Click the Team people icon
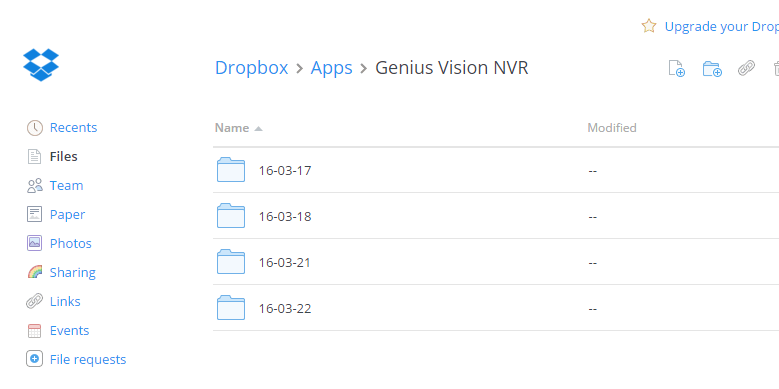 tap(34, 186)
